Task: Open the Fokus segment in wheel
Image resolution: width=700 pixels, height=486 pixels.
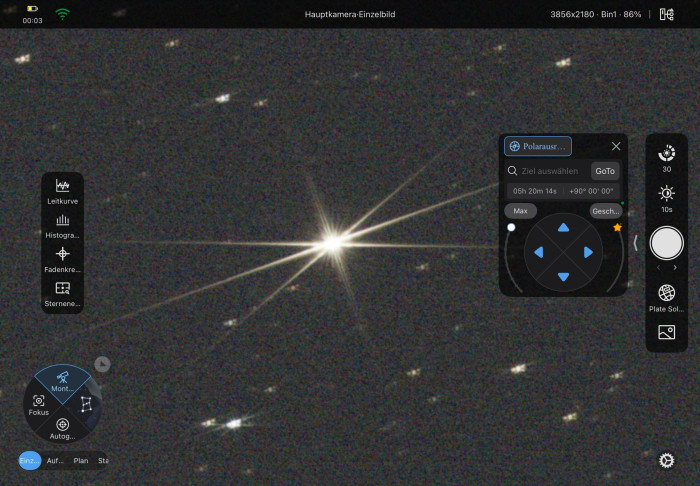Action: (x=39, y=405)
